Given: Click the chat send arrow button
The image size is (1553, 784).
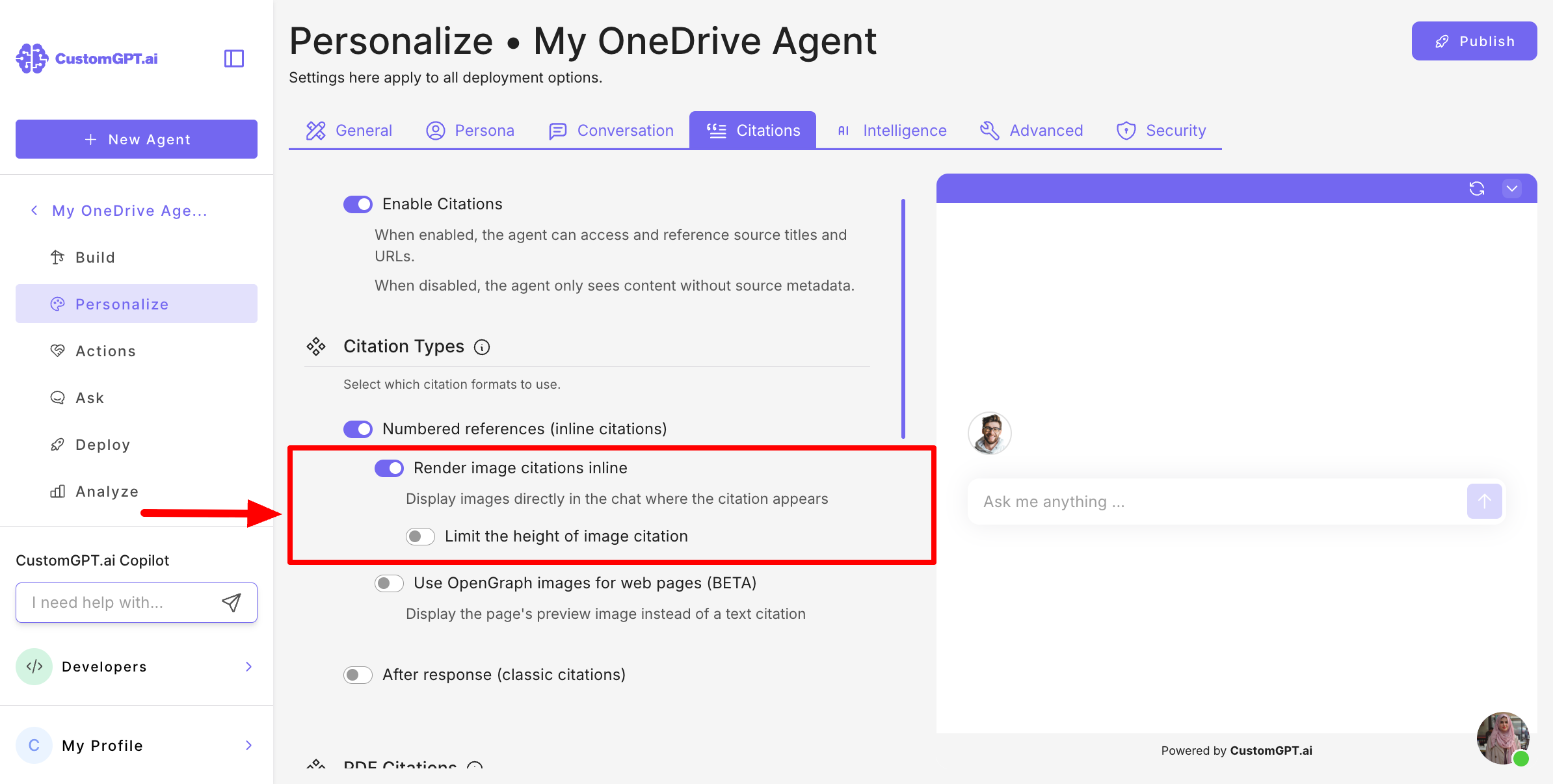Looking at the screenshot, I should pyautogui.click(x=1484, y=501).
